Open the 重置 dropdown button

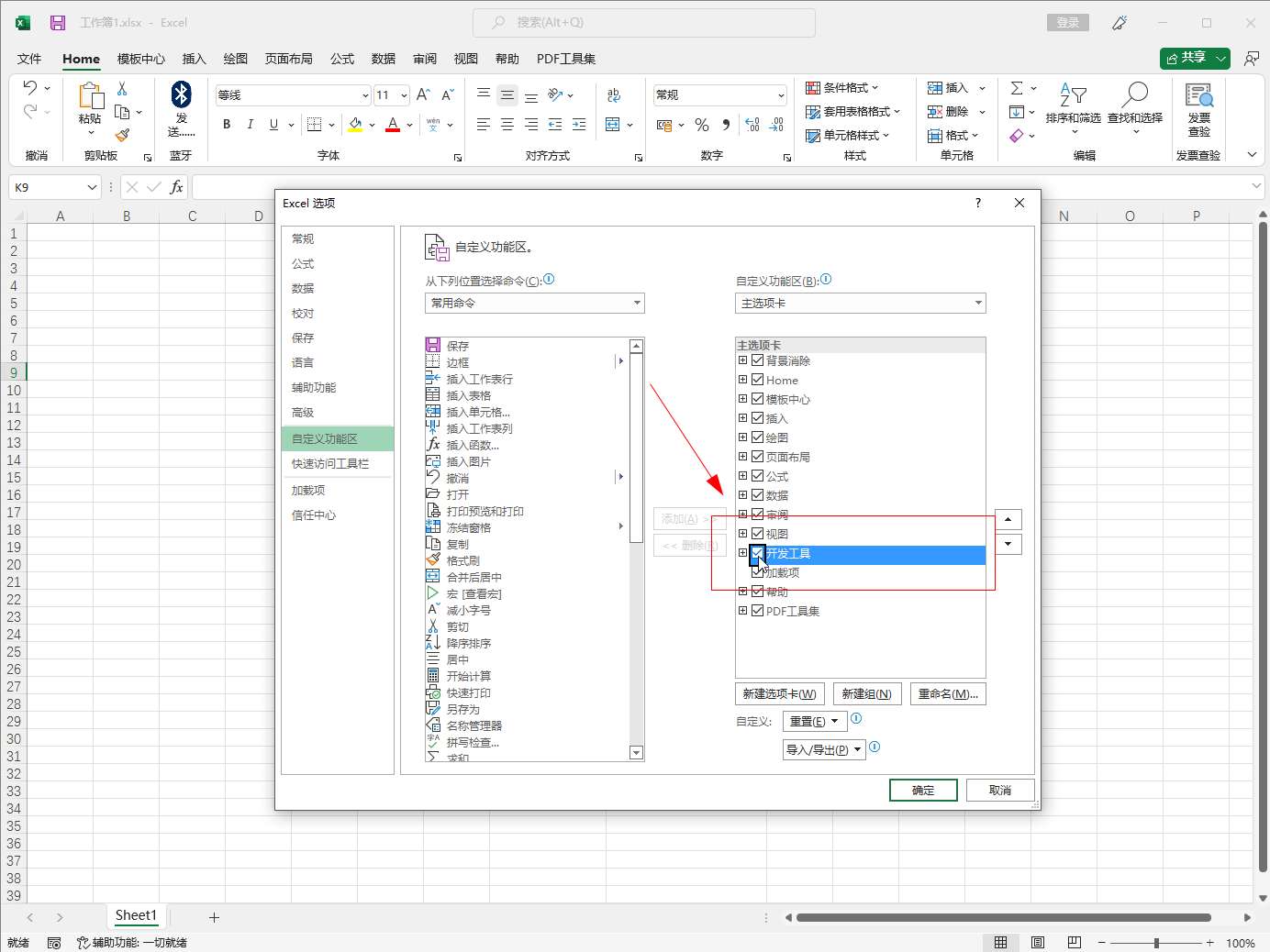(814, 722)
